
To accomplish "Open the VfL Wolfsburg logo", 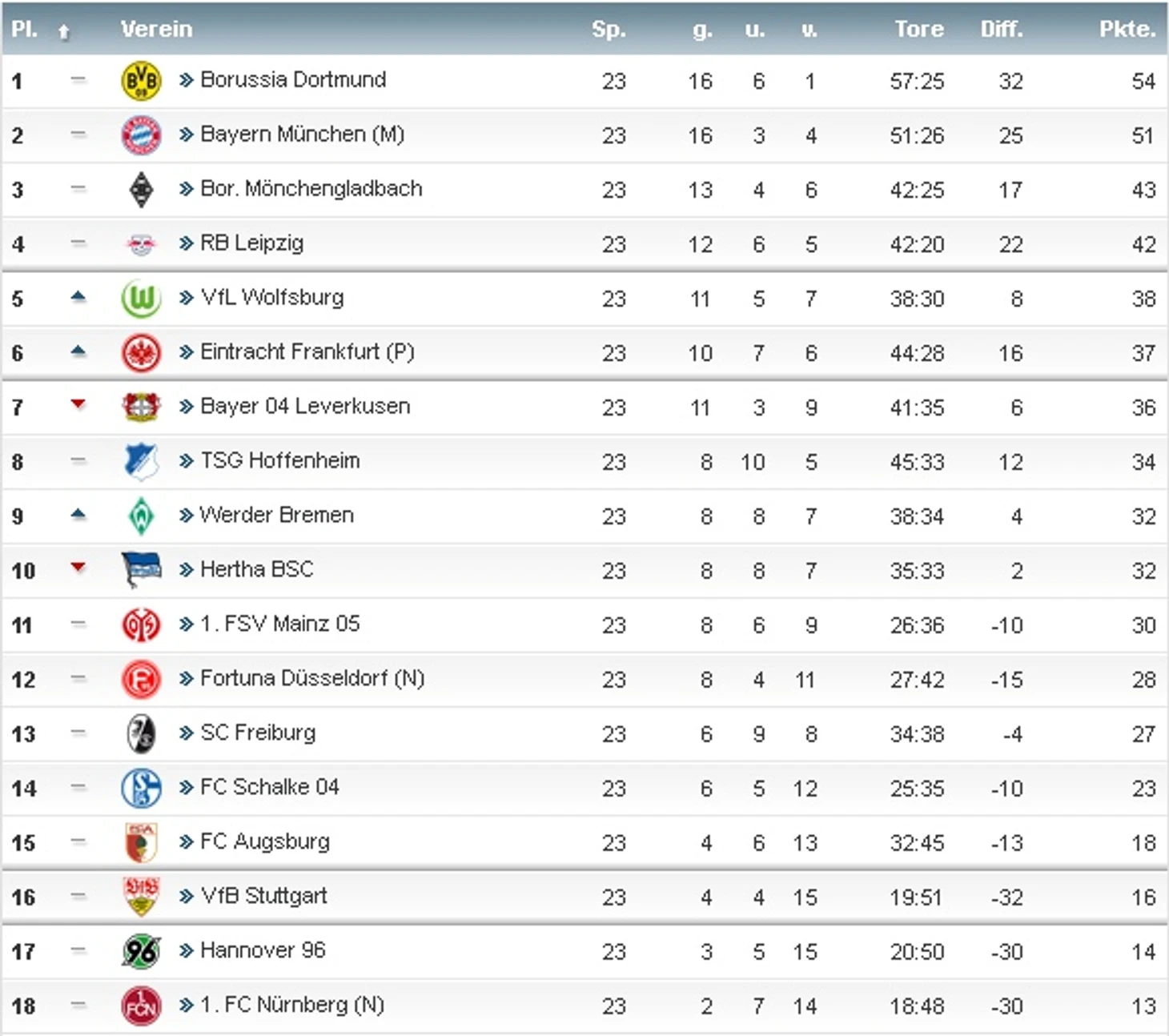I will pyautogui.click(x=141, y=299).
